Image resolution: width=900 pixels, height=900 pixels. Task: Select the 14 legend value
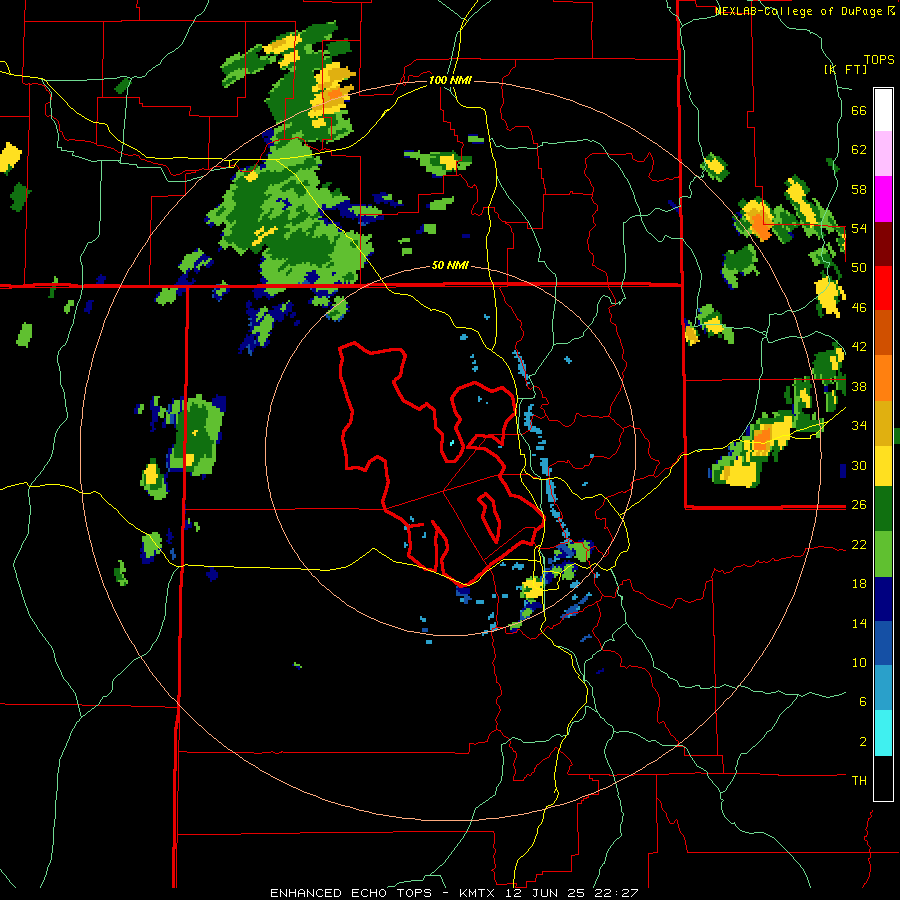click(x=859, y=623)
